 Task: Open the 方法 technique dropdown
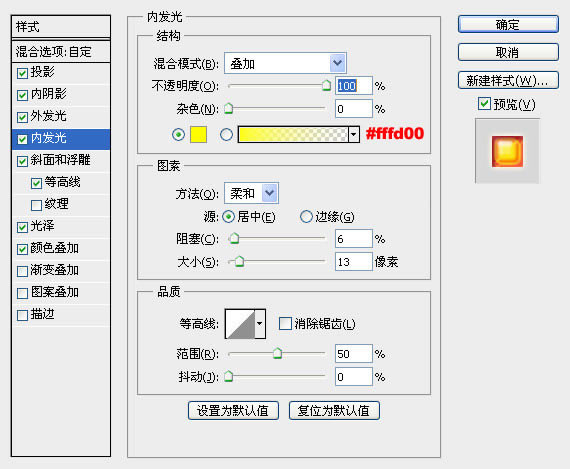point(252,193)
